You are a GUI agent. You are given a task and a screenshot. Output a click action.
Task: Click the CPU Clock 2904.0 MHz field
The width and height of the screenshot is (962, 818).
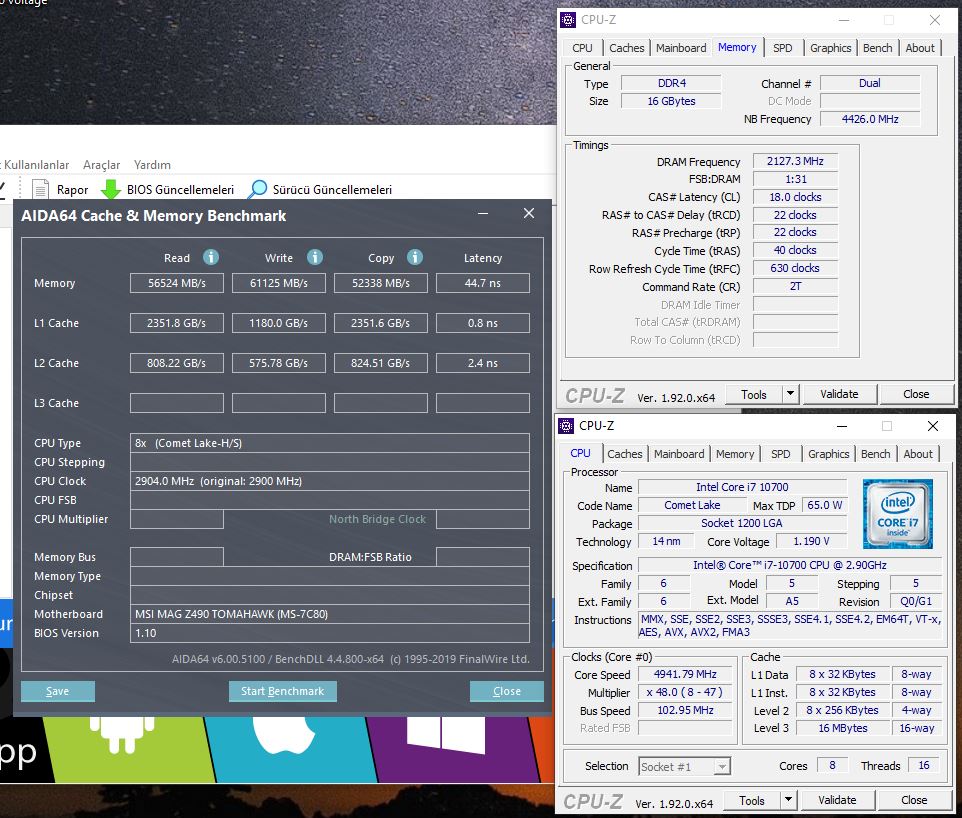[329, 481]
